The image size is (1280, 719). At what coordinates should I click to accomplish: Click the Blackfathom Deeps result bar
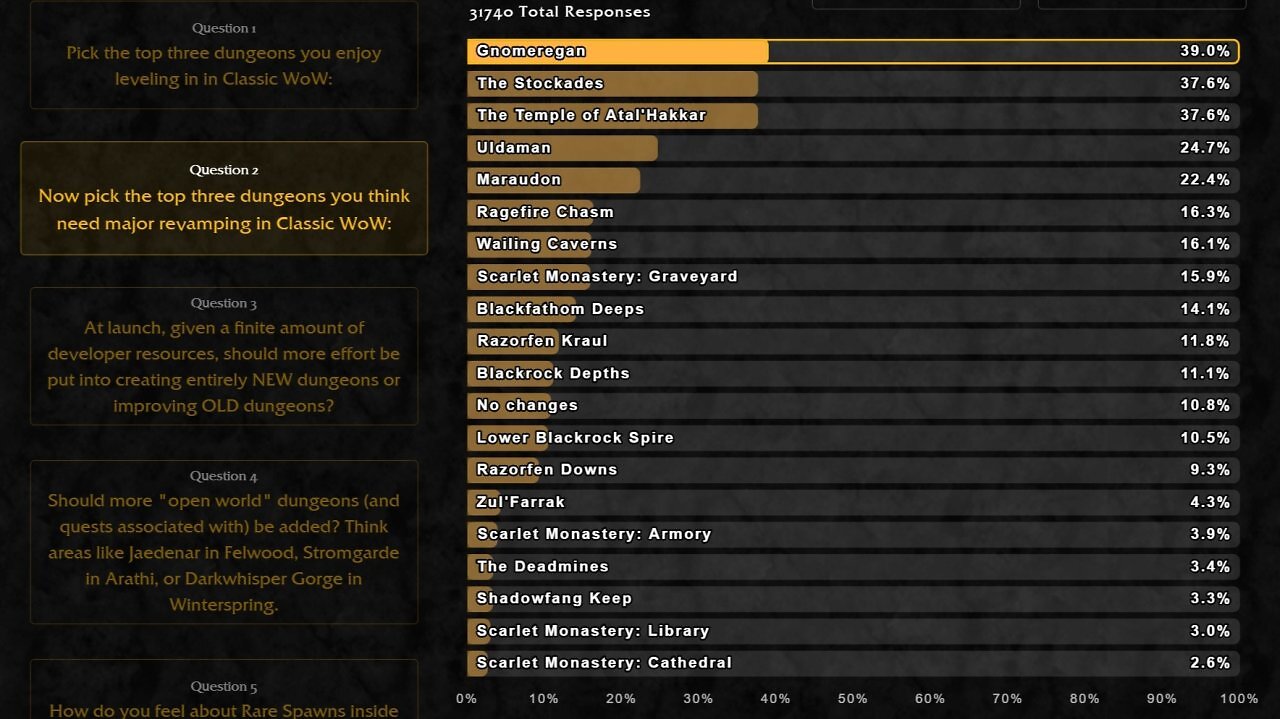tap(853, 309)
